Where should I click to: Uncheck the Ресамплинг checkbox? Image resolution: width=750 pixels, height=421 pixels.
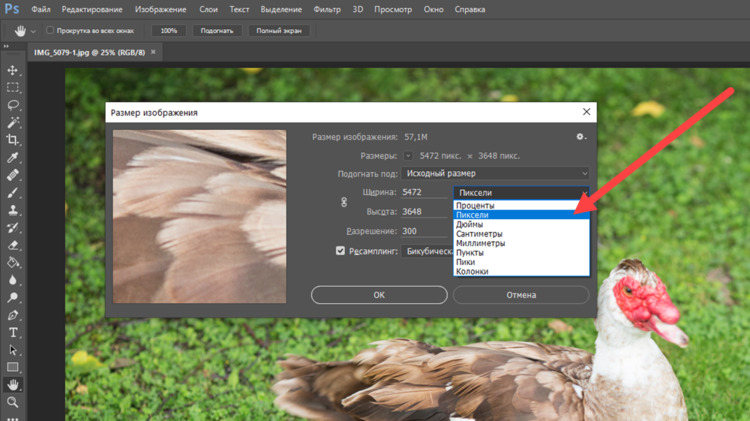point(341,251)
